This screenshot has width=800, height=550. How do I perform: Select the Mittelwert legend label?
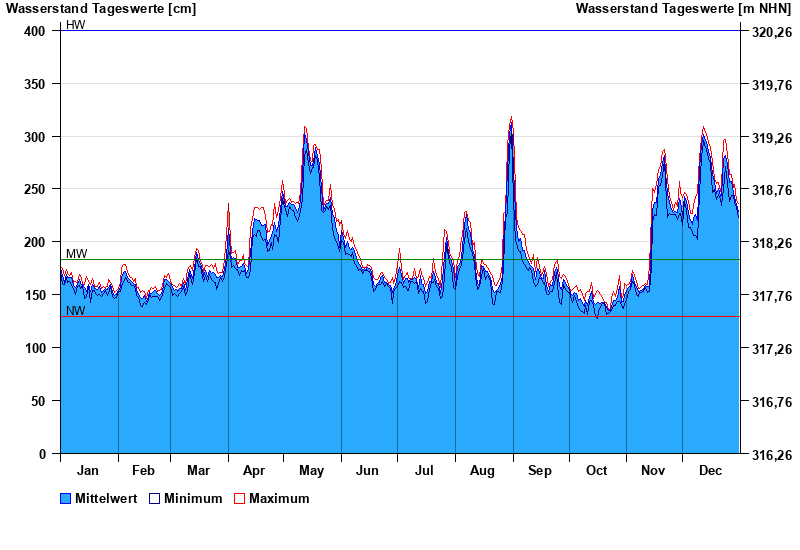[x=108, y=498]
